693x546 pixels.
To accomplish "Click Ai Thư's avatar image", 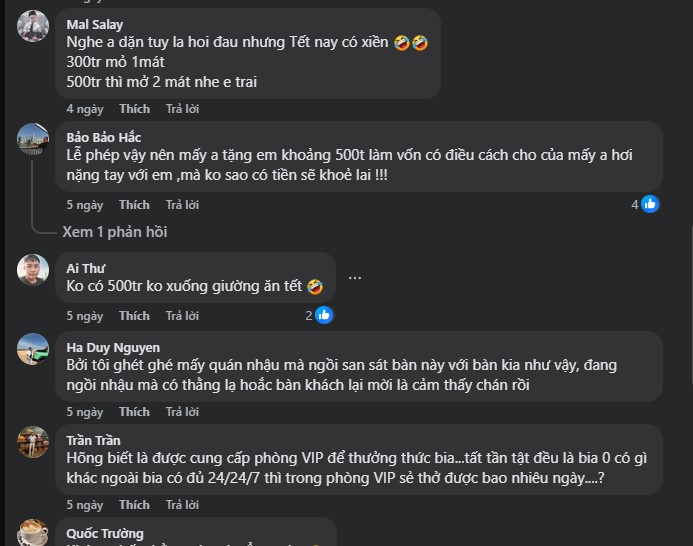I will 33,270.
